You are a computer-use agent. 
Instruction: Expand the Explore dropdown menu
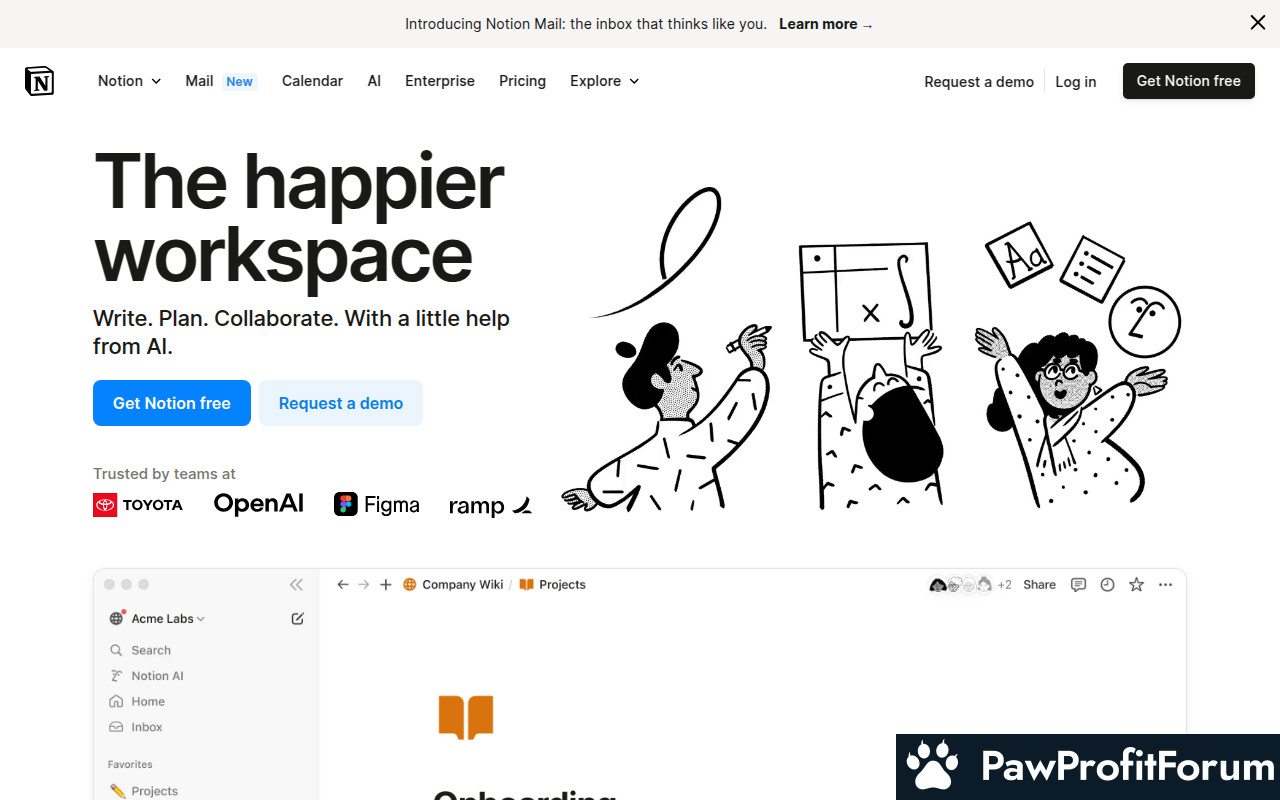click(605, 81)
